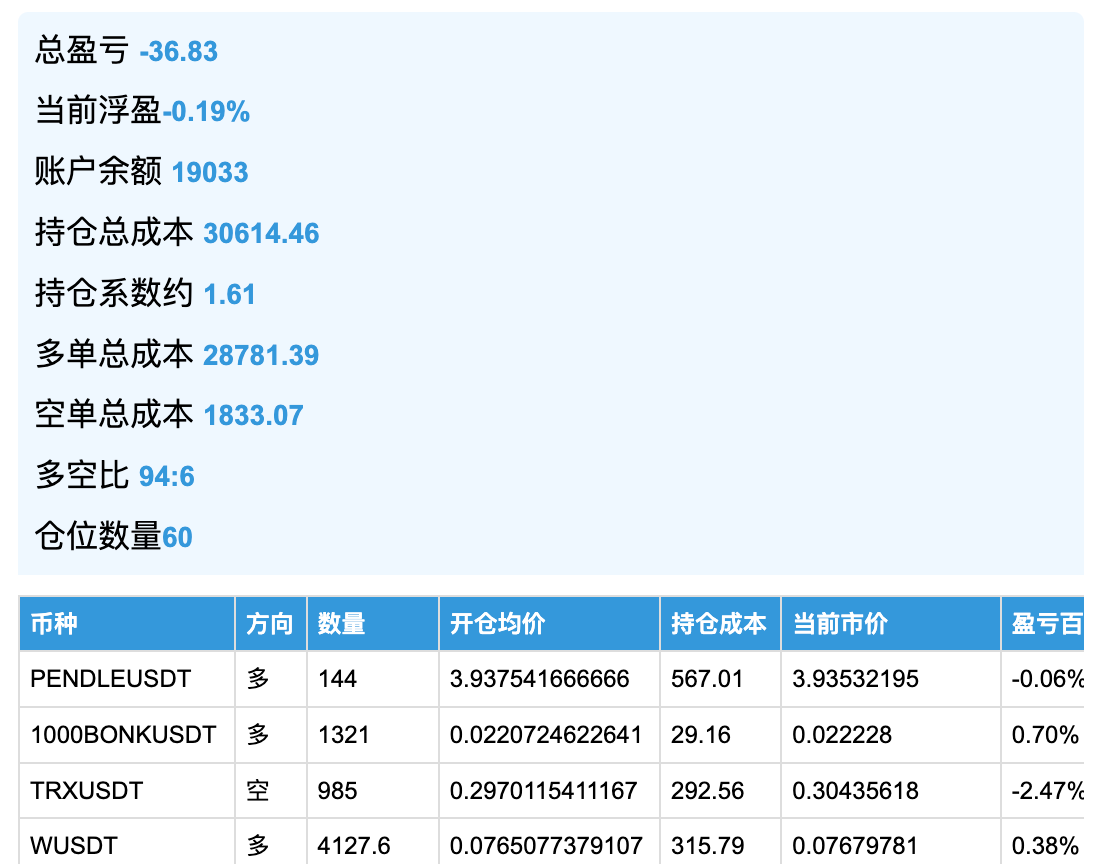Click the 账户余额 label

99,172
